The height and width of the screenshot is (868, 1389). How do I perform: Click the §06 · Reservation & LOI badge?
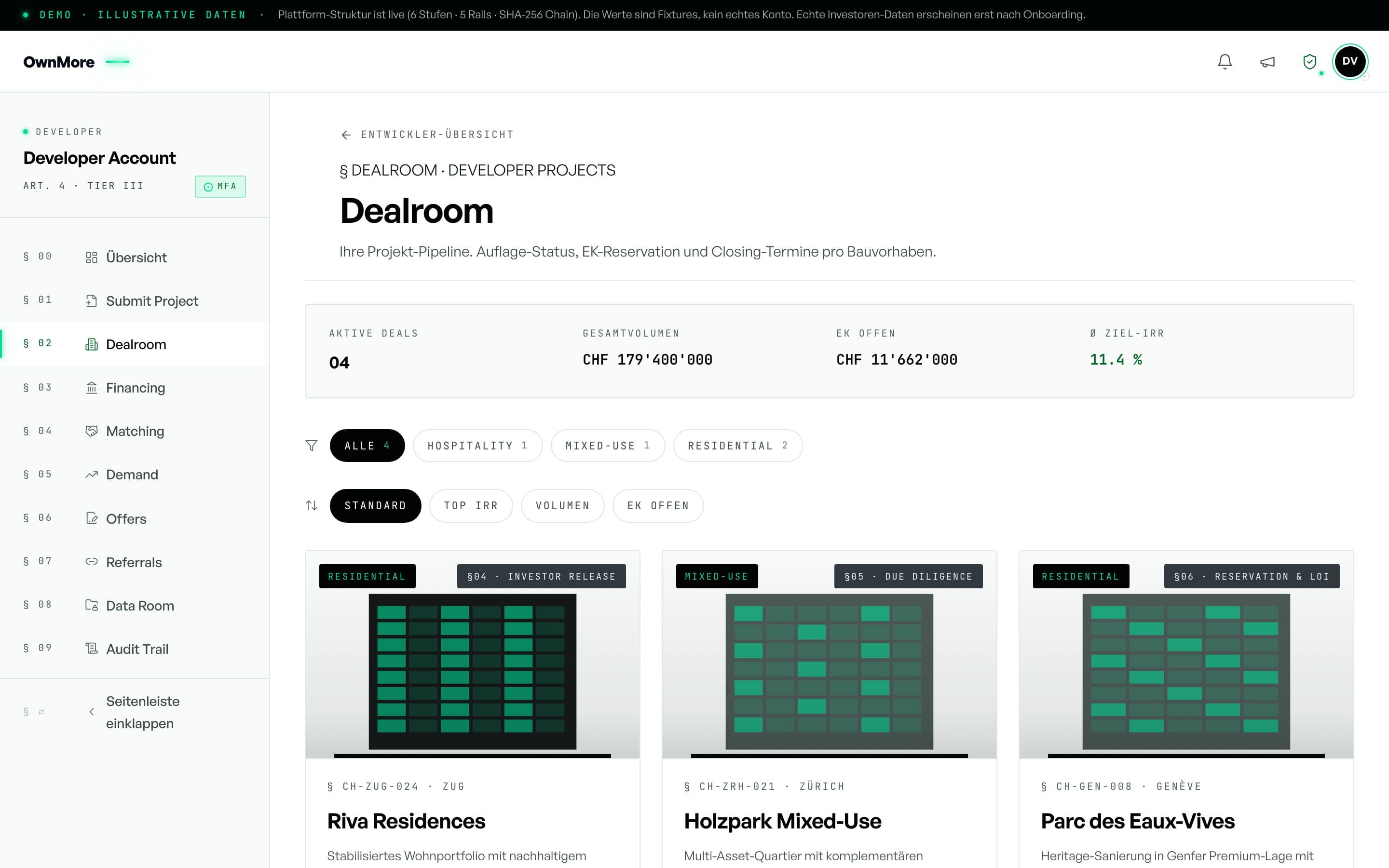[1252, 576]
